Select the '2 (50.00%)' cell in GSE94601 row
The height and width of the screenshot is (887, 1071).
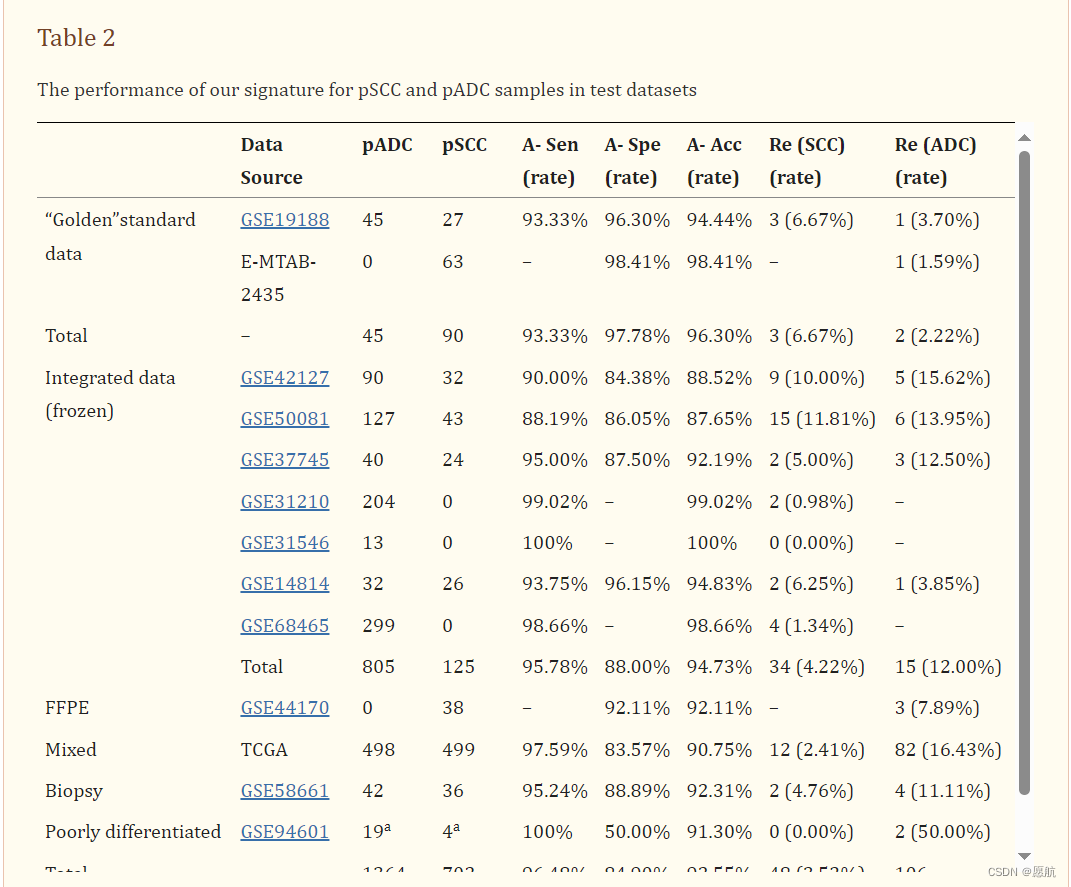click(x=943, y=832)
